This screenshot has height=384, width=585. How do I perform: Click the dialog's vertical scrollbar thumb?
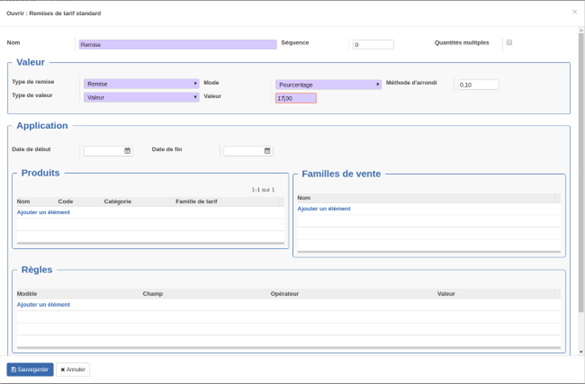[x=581, y=172]
